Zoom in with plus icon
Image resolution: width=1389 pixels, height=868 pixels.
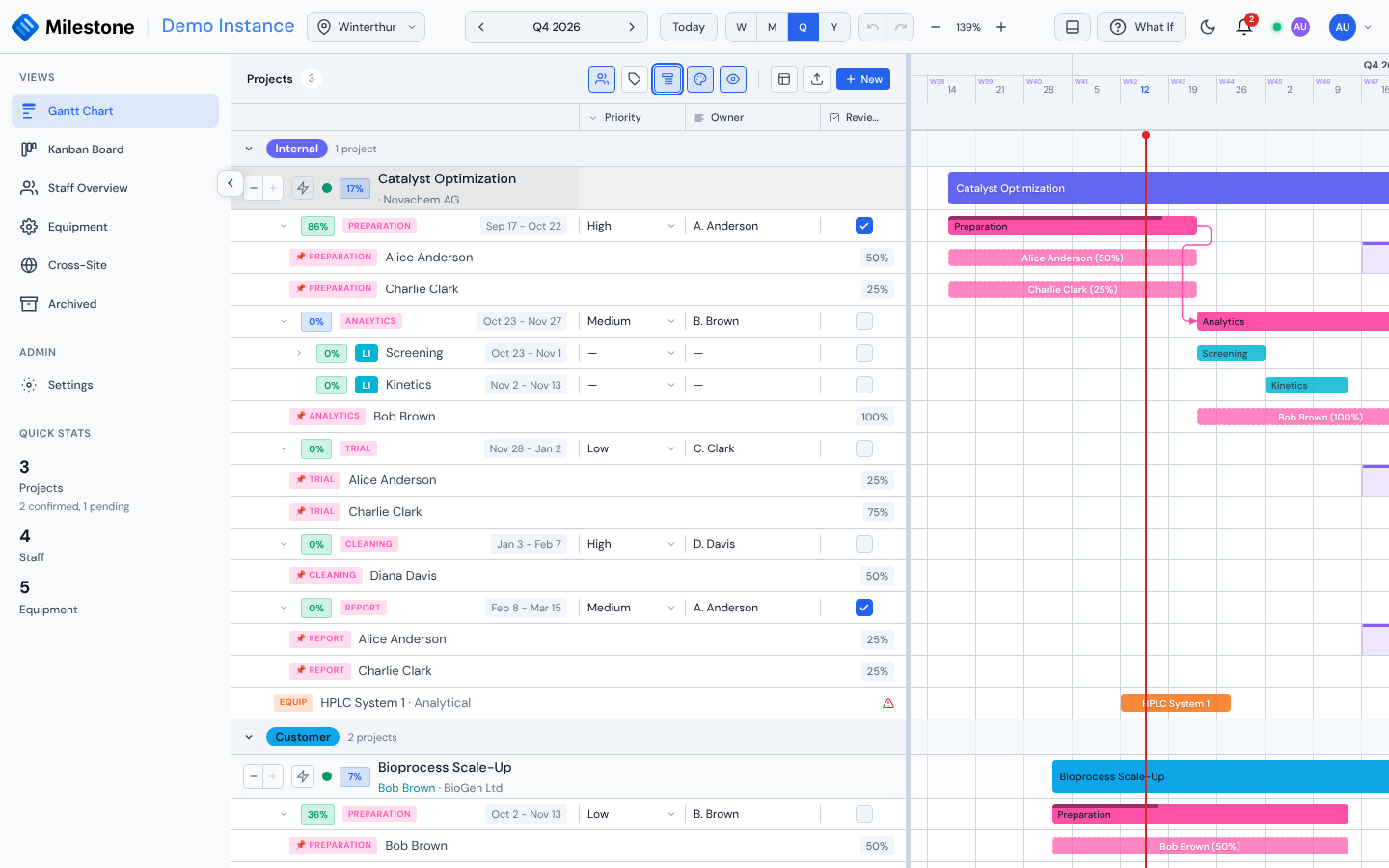click(1001, 27)
